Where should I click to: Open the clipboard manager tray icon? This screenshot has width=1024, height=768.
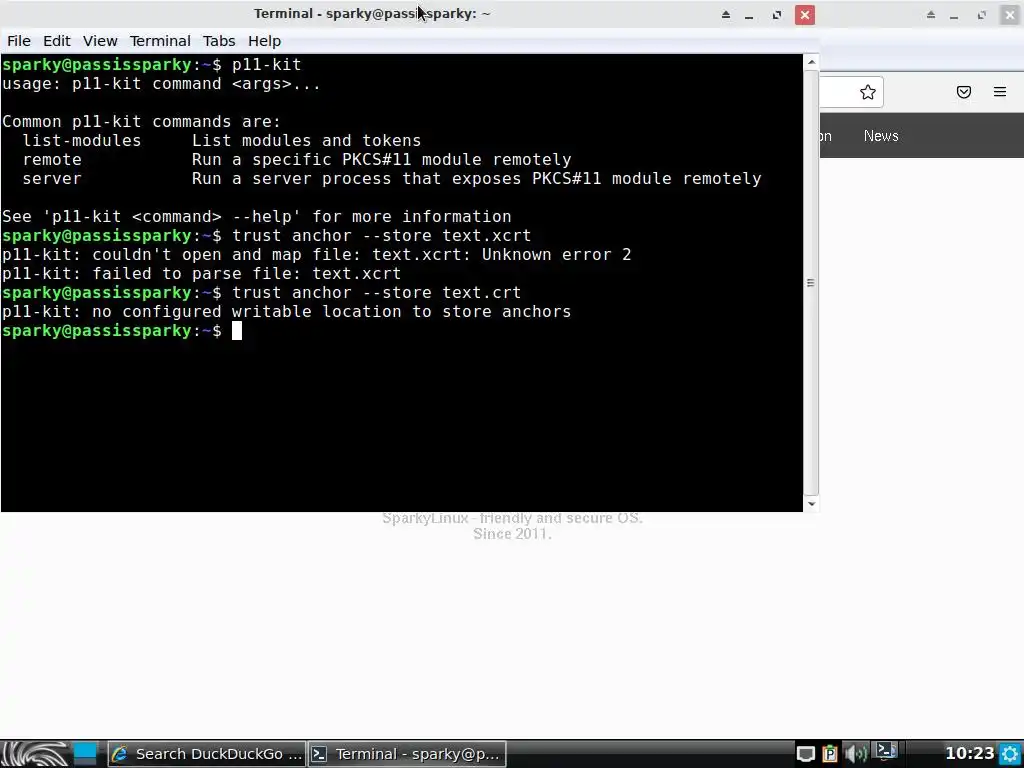coord(829,754)
